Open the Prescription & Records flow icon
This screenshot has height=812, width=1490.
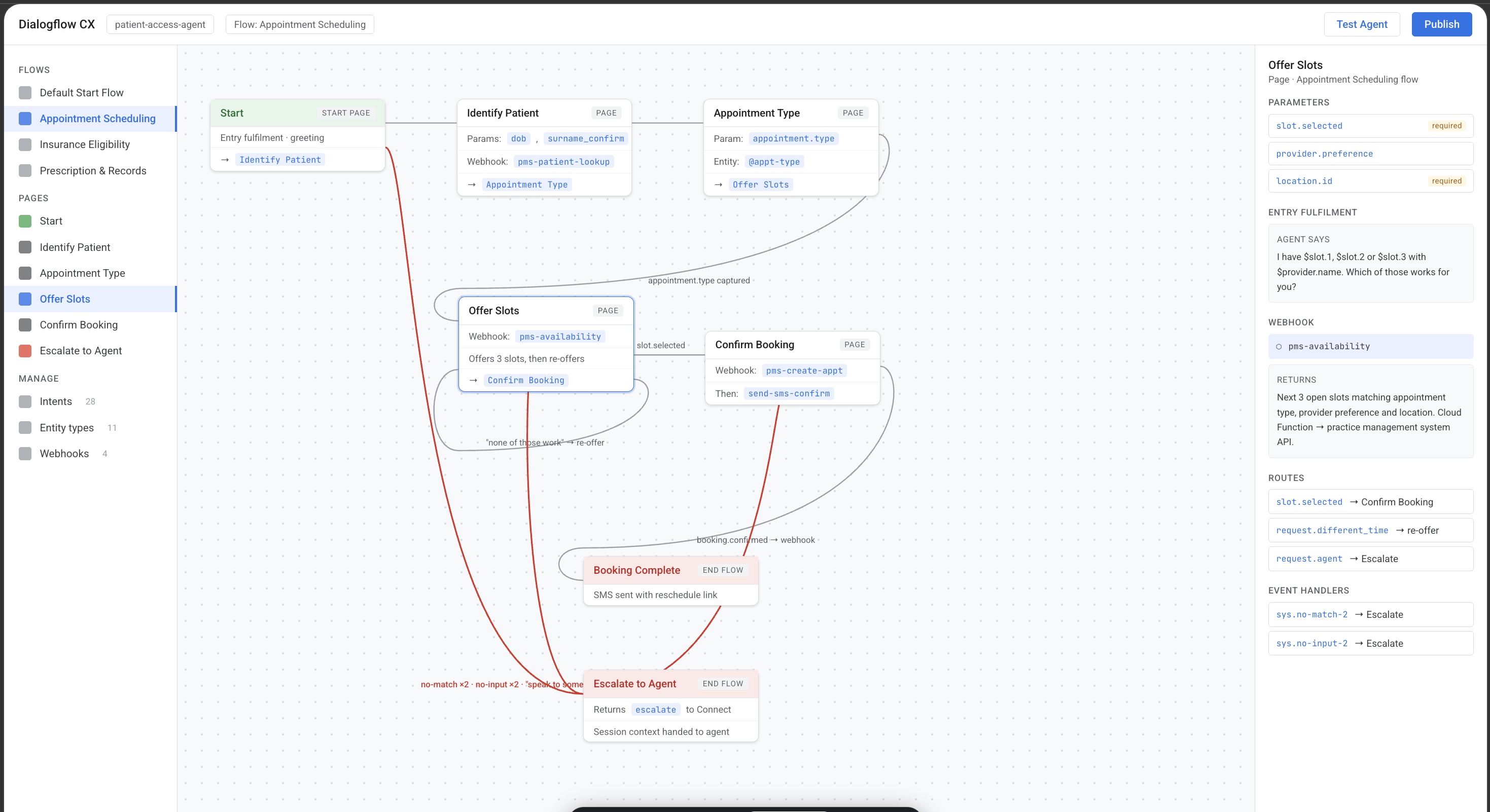coord(25,170)
